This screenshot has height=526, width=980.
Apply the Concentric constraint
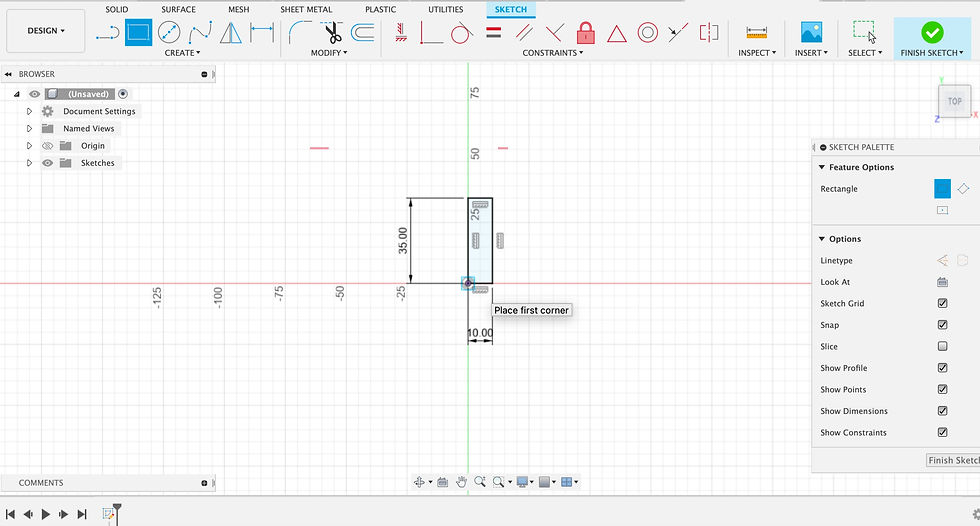click(x=648, y=32)
